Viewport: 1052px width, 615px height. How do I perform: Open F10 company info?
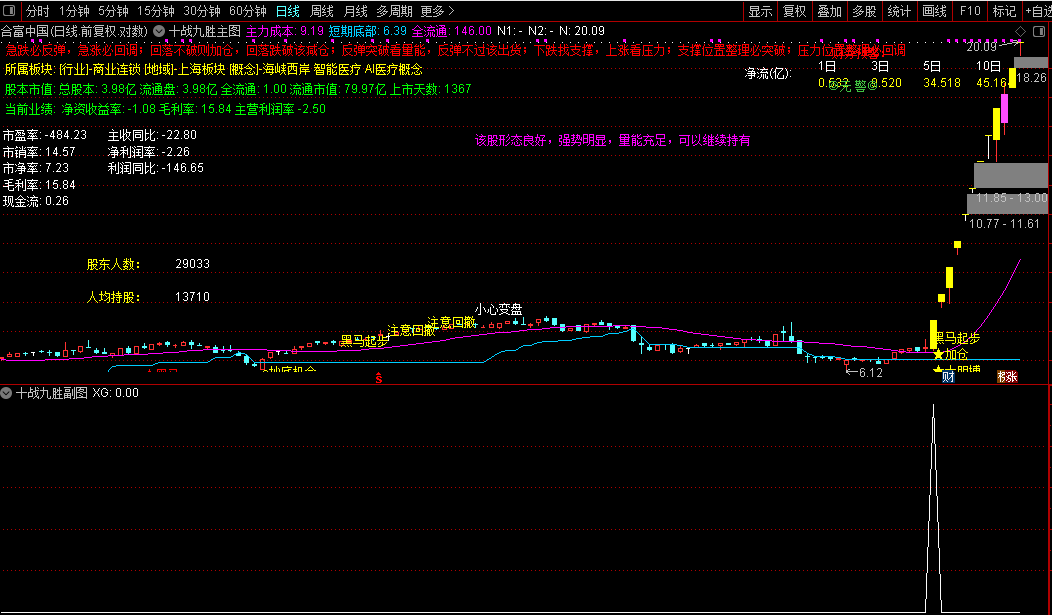[x=969, y=11]
